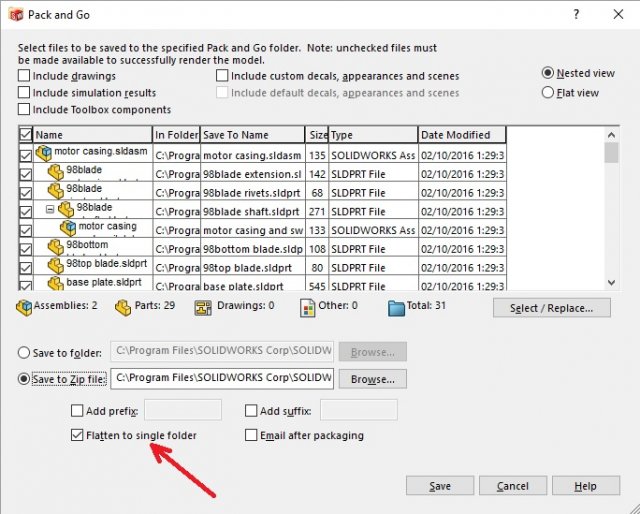Click Browse... next to Zip file path
Viewport: 640px width, 514px height.
(x=373, y=379)
